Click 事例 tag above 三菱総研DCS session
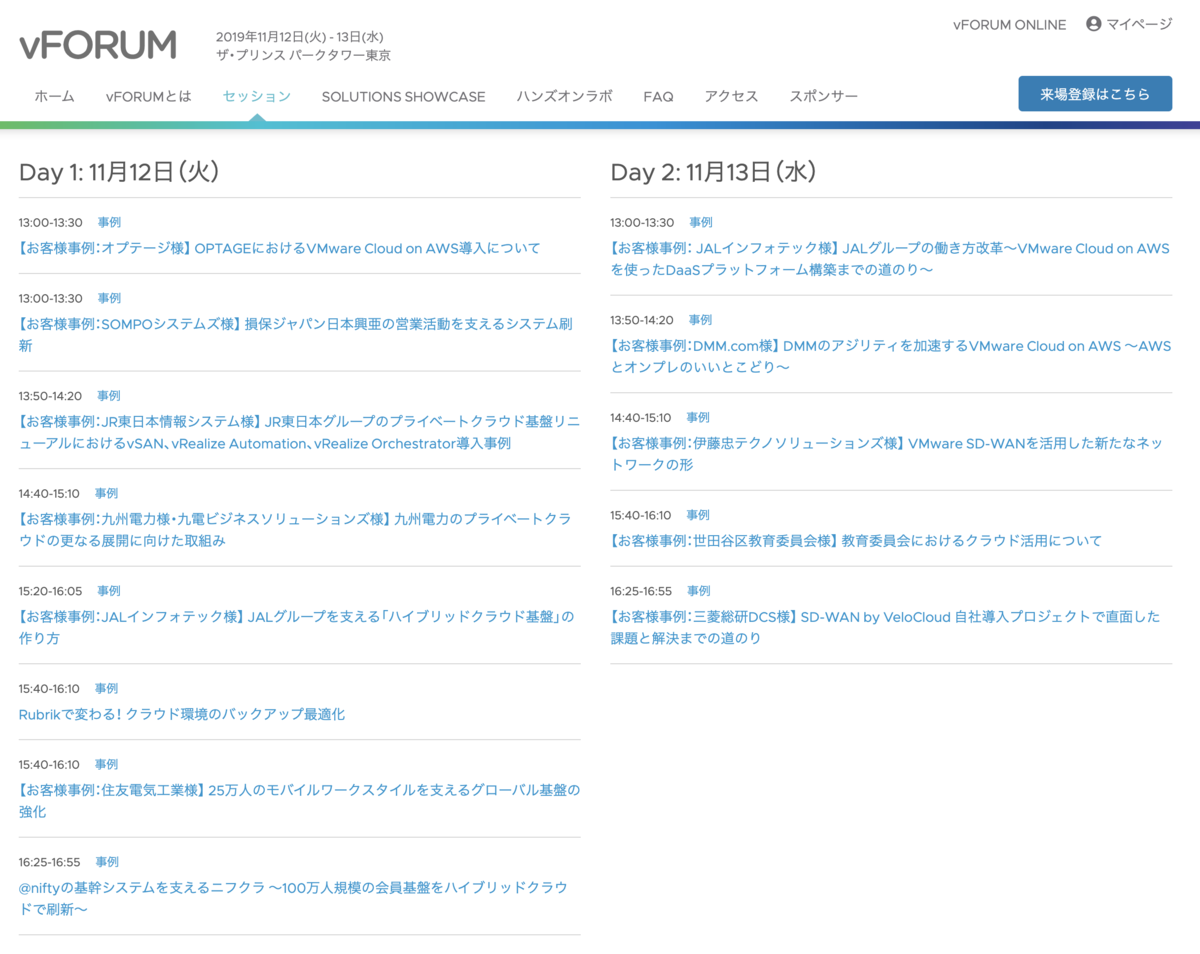Image resolution: width=1200 pixels, height=954 pixels. tap(700, 591)
